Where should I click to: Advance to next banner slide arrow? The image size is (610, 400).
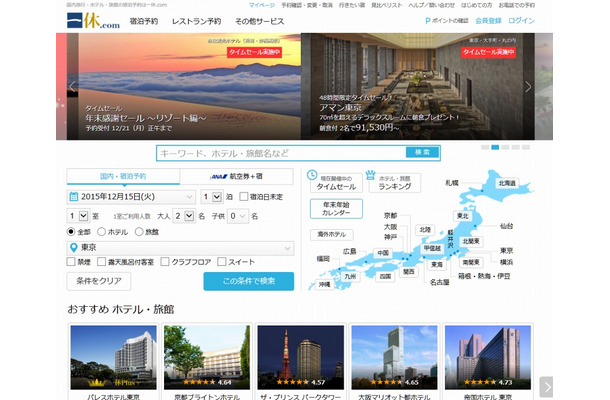[528, 86]
